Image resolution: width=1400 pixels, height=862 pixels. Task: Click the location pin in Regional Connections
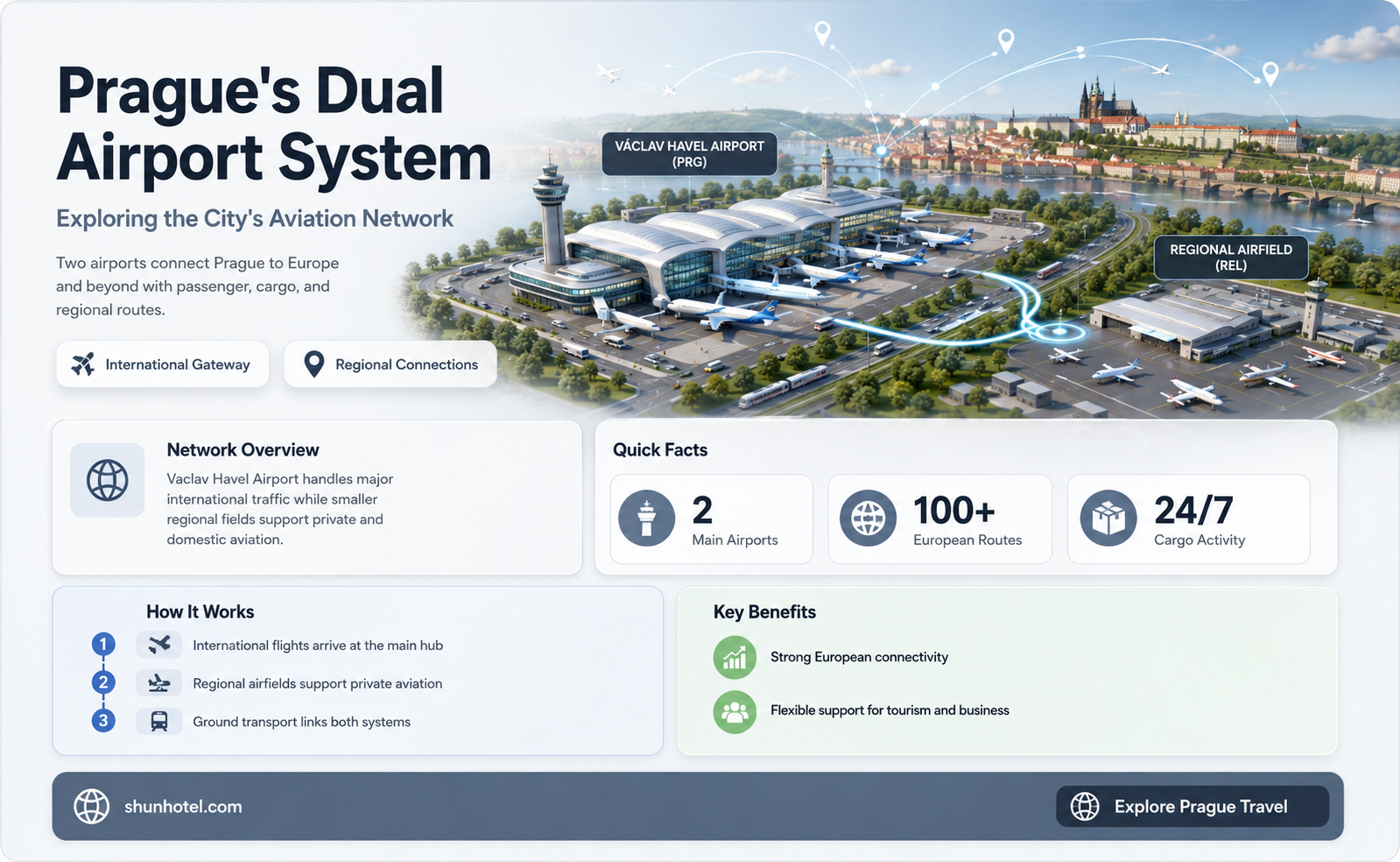point(313,364)
